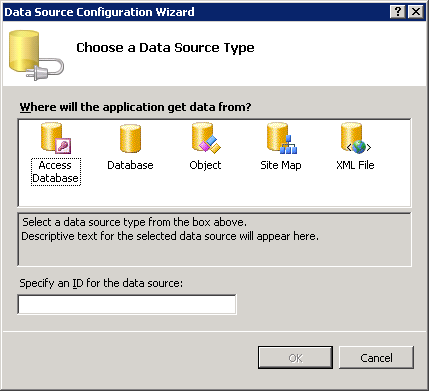Click the OK button
Image resolution: width=429 pixels, height=391 pixels.
pos(295,358)
